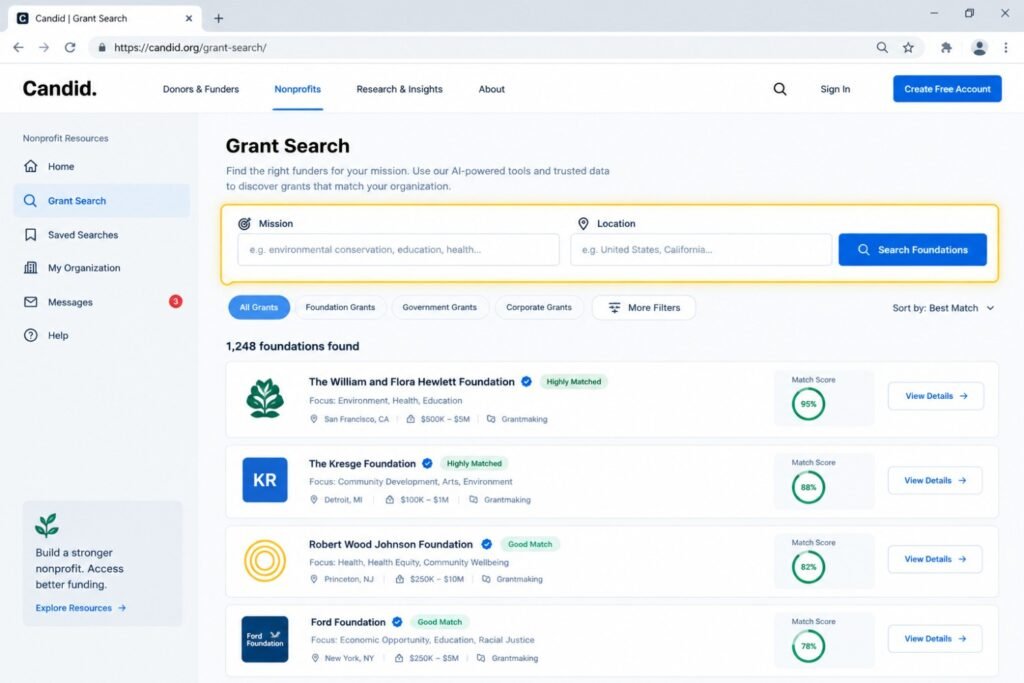Expand the Sort by Best Match dropdown
This screenshot has width=1024, height=683.
point(943,308)
